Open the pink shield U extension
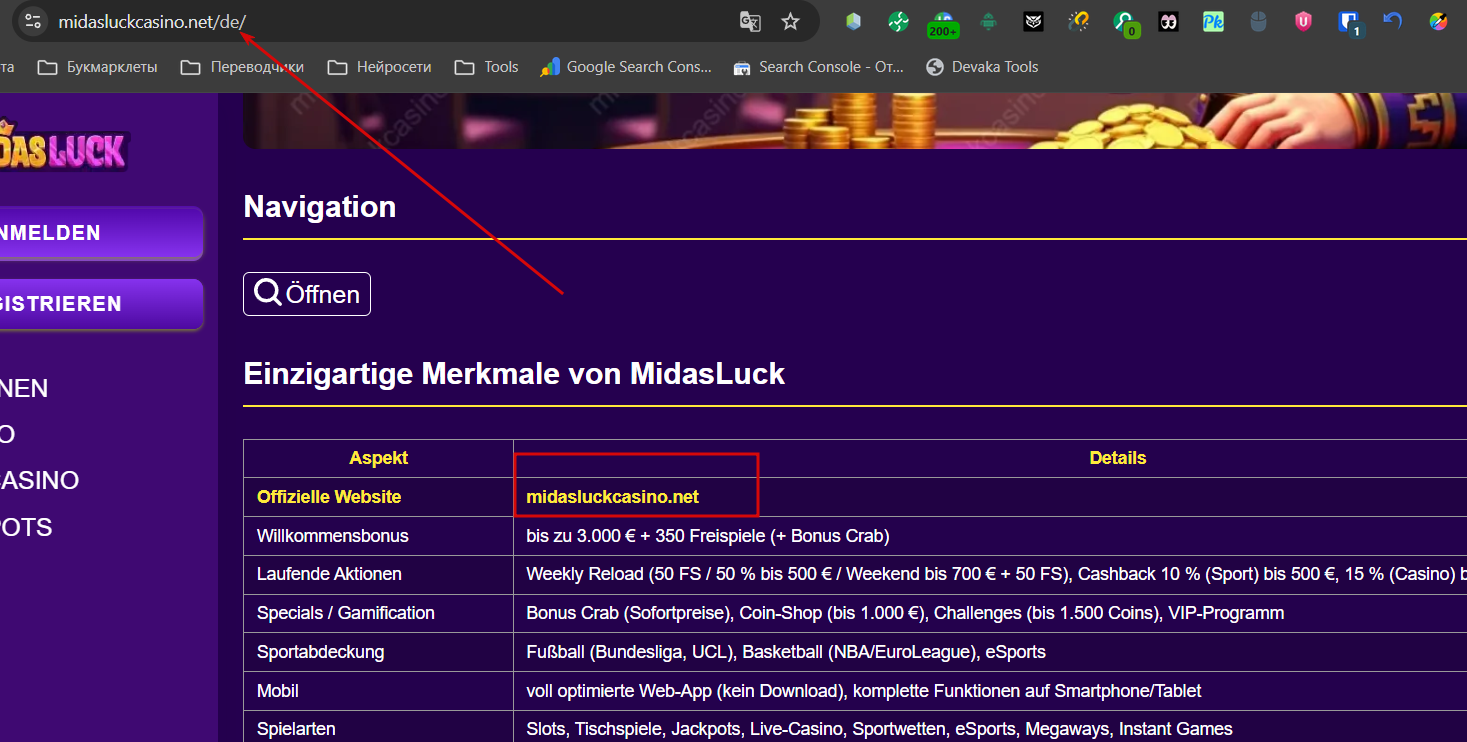Image resolution: width=1467 pixels, height=742 pixels. click(1303, 21)
